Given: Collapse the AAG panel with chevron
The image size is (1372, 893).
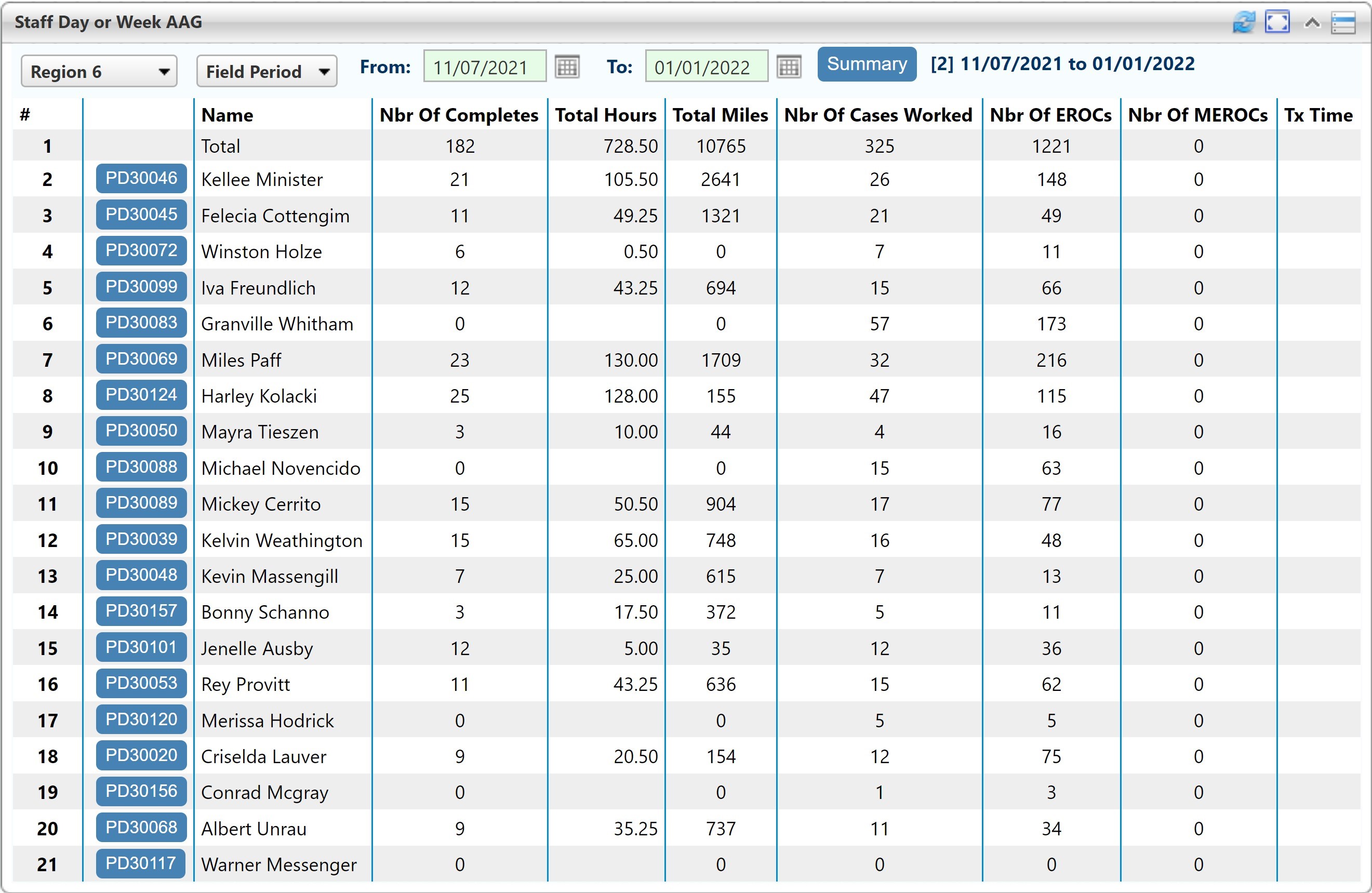Looking at the screenshot, I should pos(1312,23).
